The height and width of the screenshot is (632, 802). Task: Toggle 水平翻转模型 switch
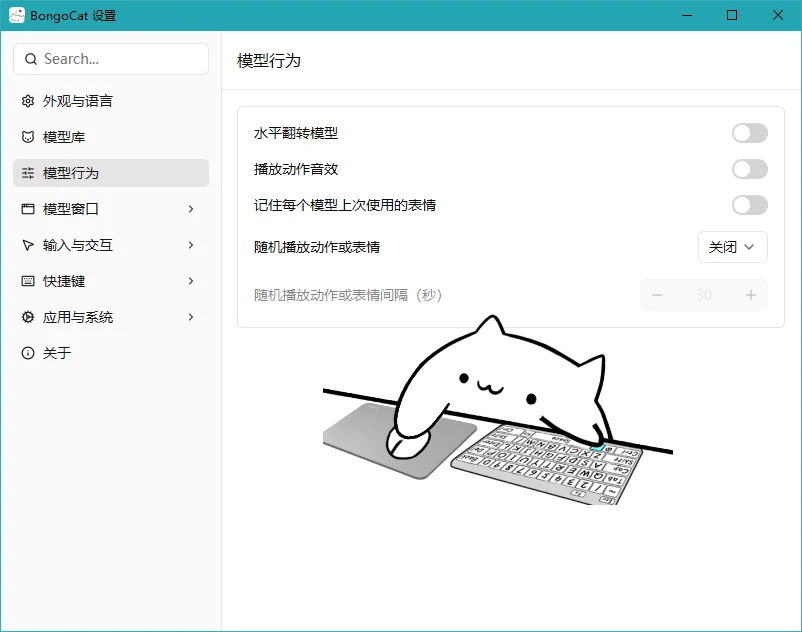pos(749,133)
